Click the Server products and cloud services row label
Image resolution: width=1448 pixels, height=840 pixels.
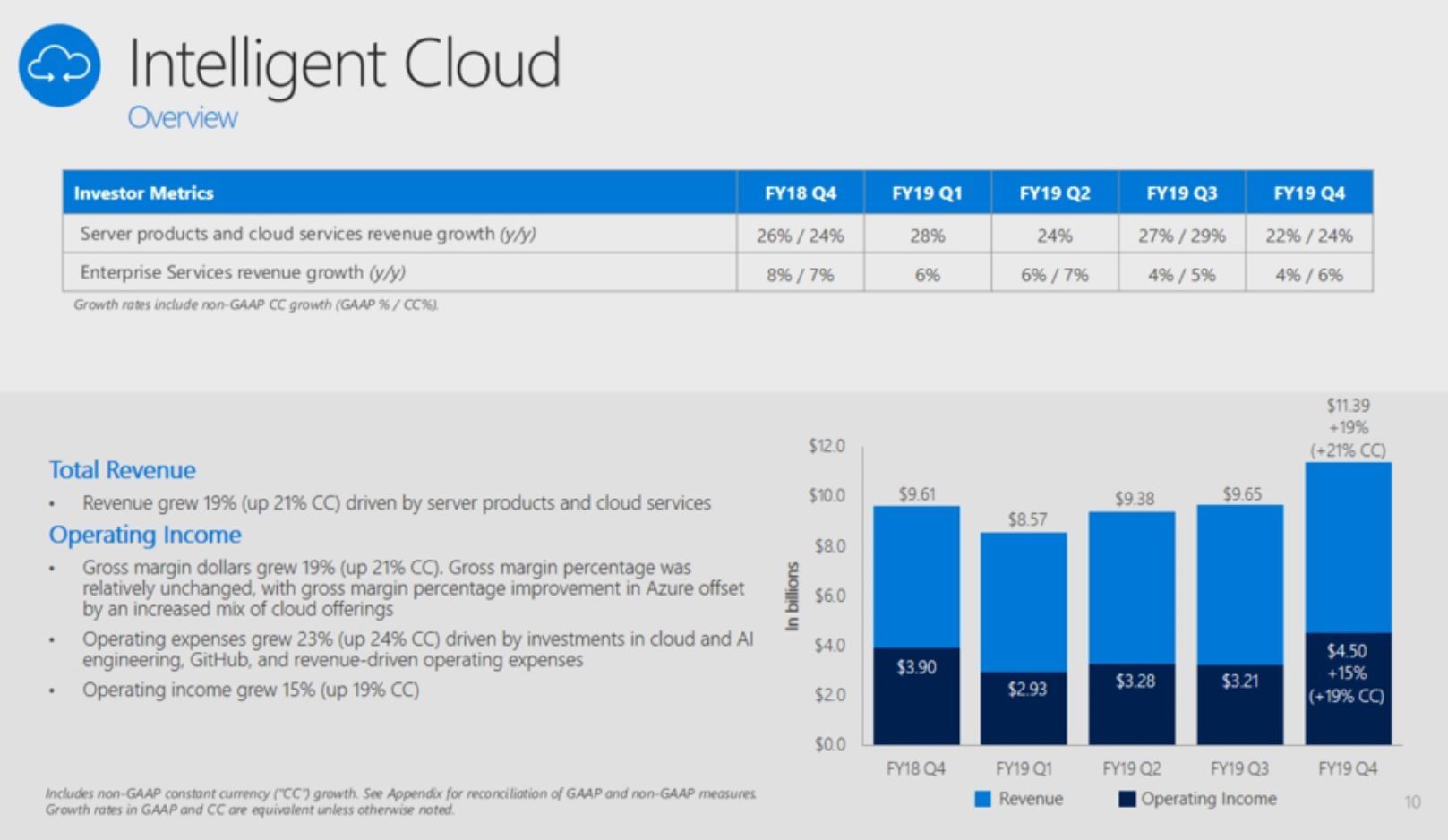click(x=307, y=234)
